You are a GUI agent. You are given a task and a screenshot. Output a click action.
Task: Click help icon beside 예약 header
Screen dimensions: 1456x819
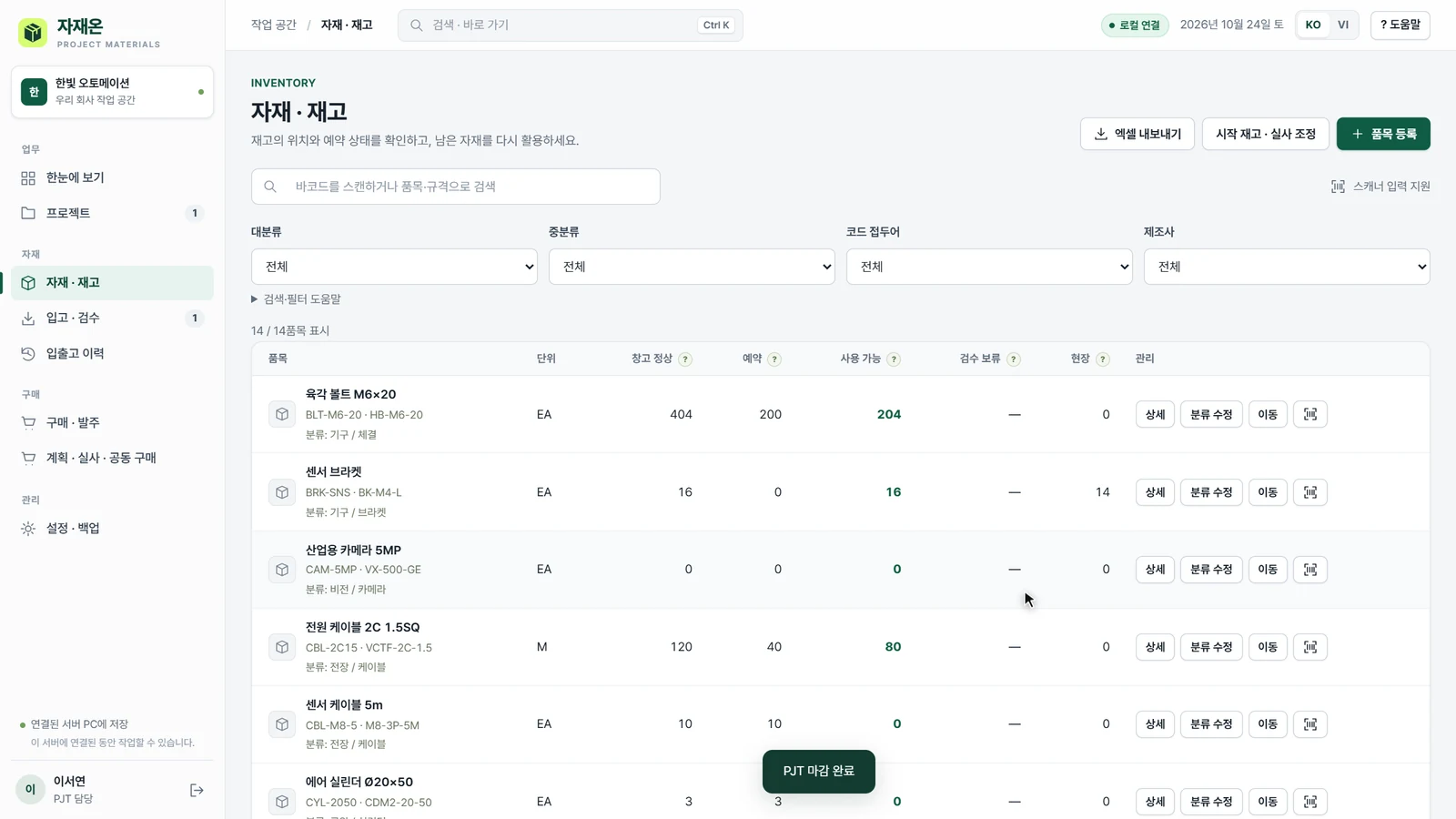click(774, 359)
